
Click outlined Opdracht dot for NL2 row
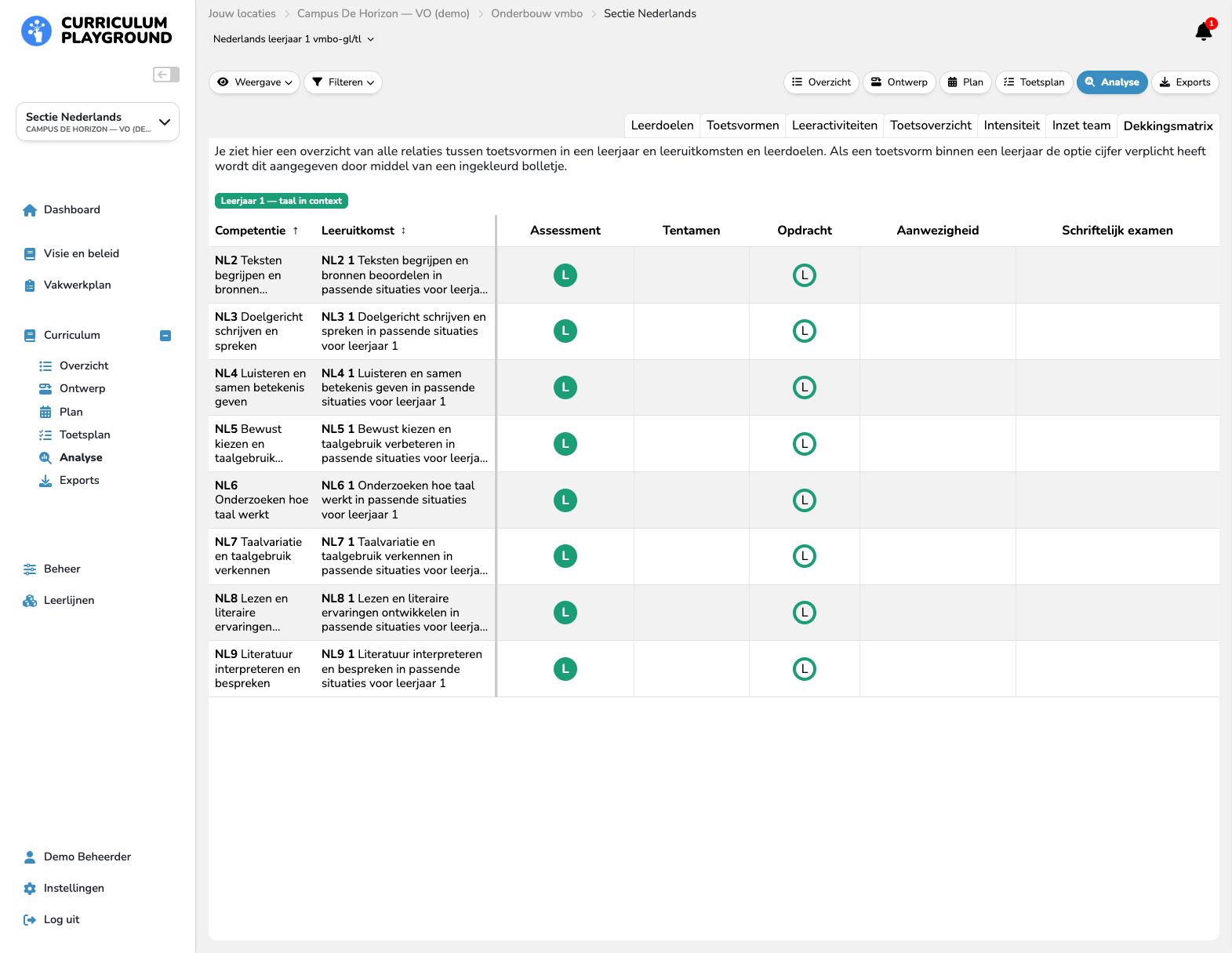point(805,275)
